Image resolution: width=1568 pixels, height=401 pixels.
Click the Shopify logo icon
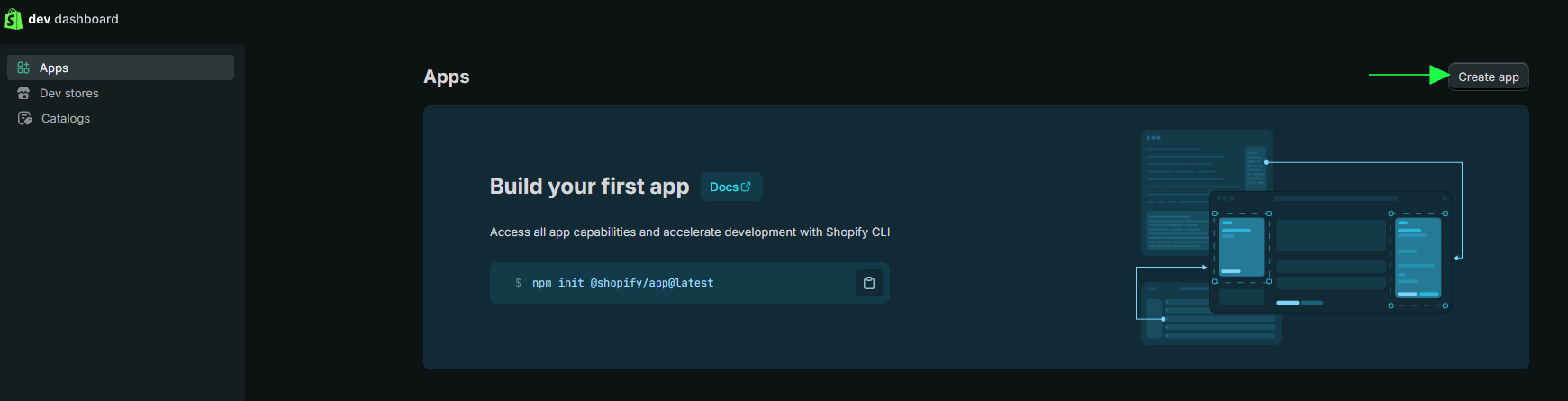tap(13, 19)
